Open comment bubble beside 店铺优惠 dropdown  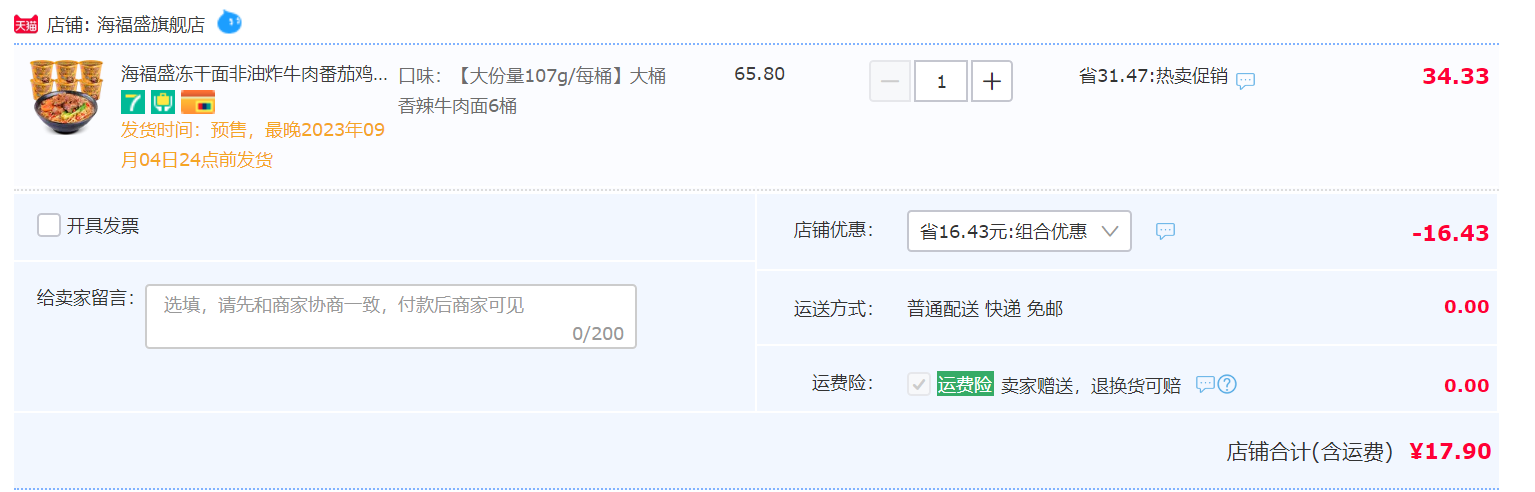pos(1165,231)
